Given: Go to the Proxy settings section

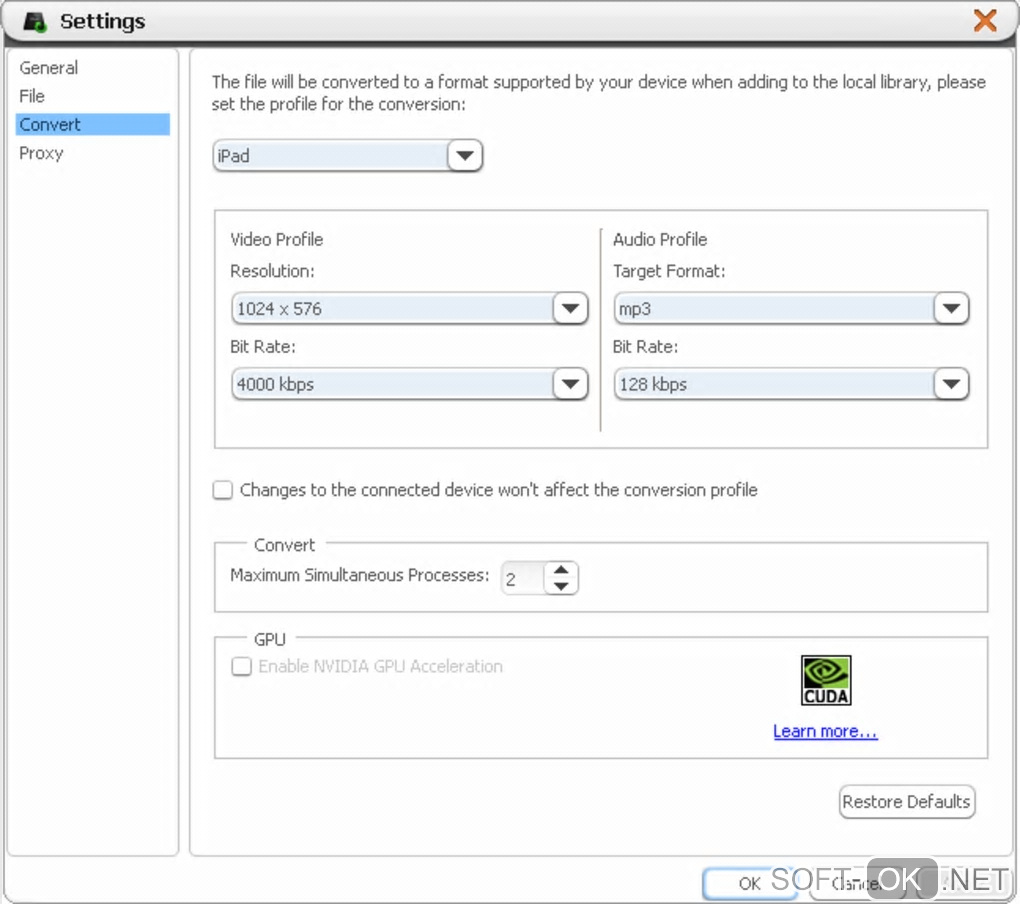Looking at the screenshot, I should [x=41, y=153].
